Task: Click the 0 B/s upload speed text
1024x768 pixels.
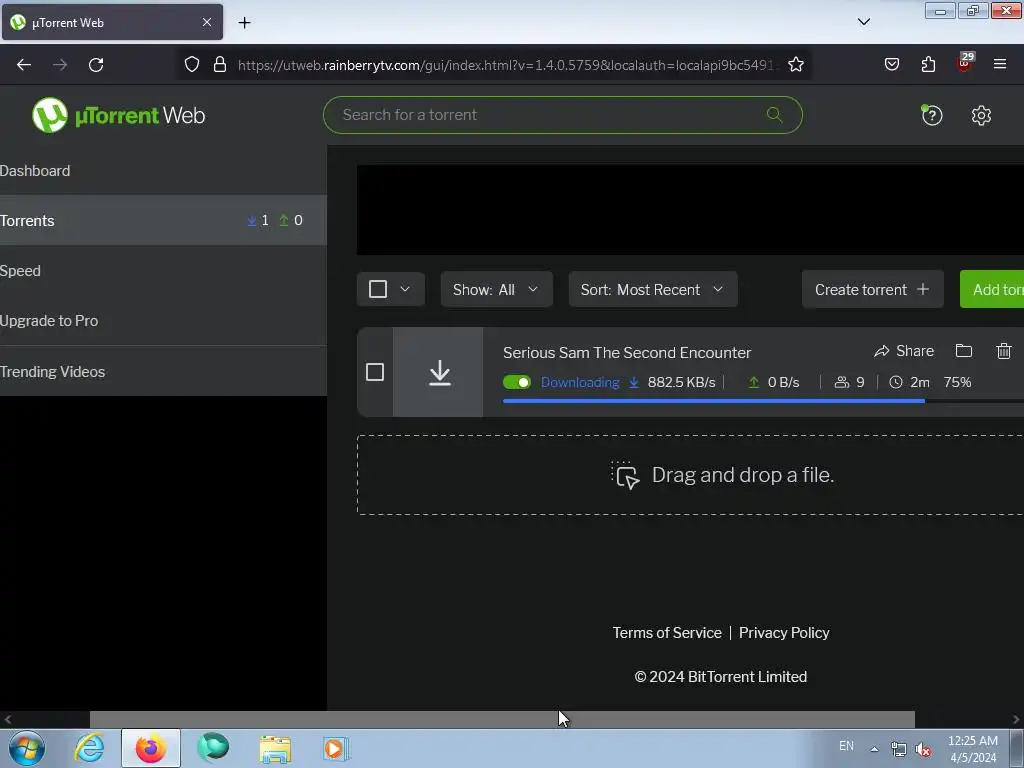Action: pyautogui.click(x=783, y=383)
